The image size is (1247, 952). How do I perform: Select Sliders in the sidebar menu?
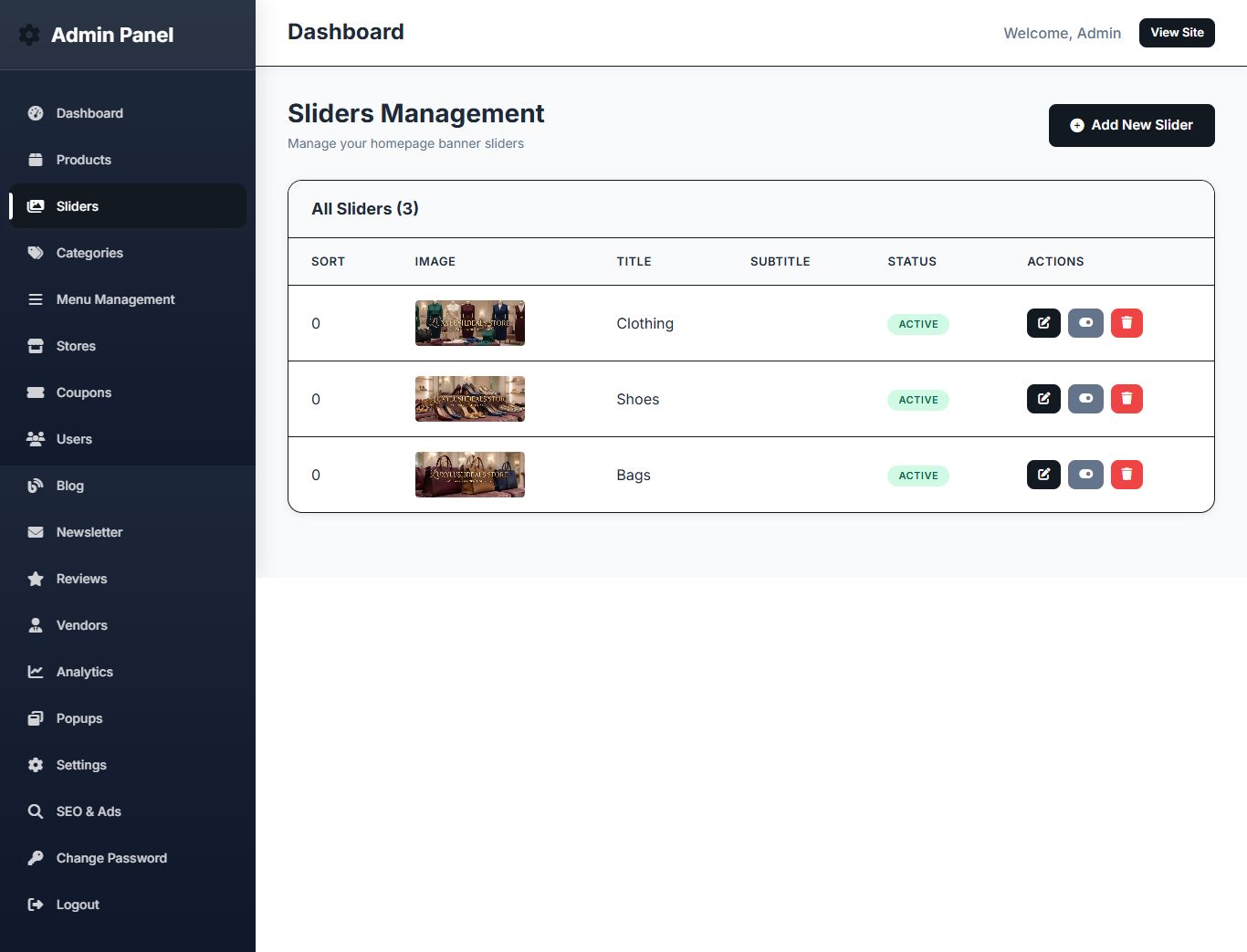coord(128,206)
